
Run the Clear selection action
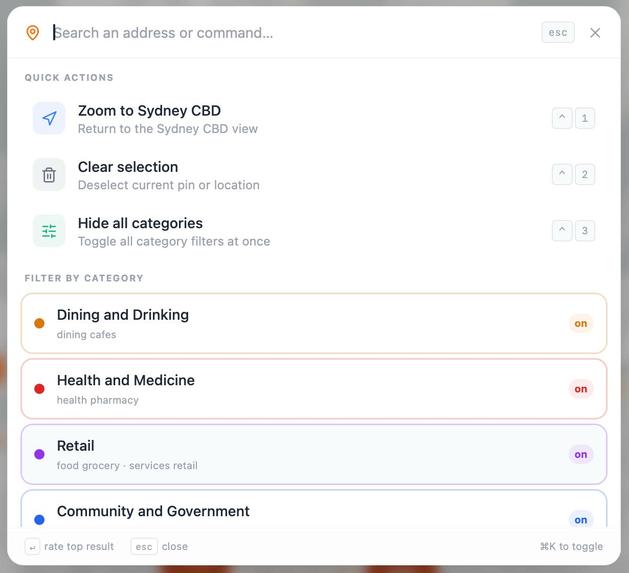click(x=314, y=175)
